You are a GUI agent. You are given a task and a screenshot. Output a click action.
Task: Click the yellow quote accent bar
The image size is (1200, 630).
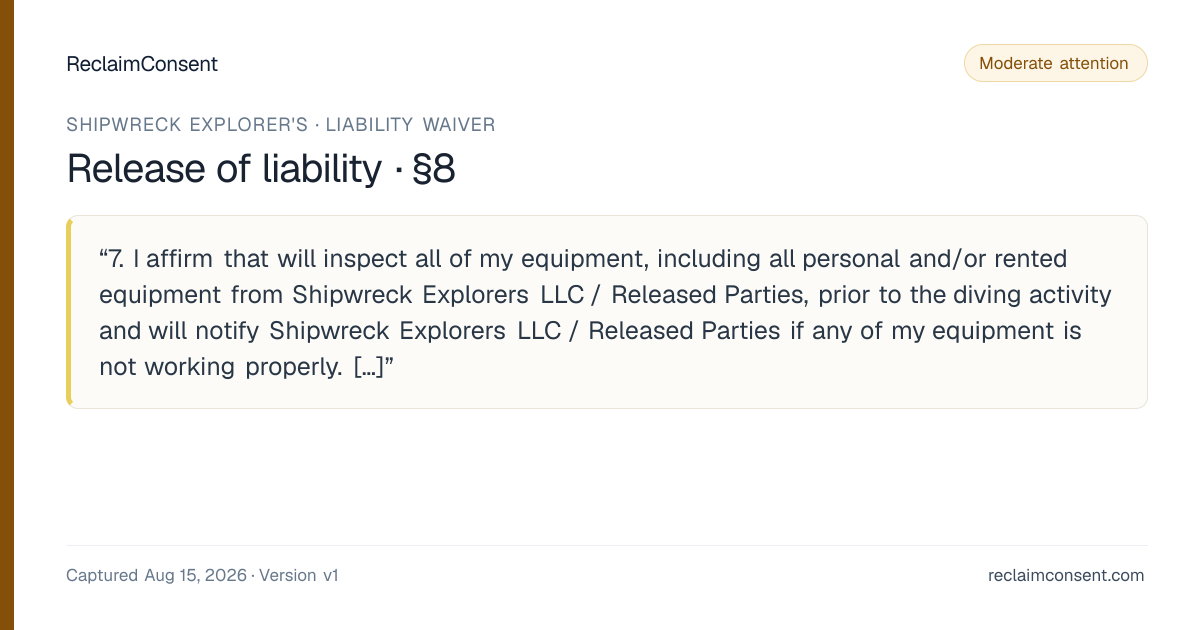pos(69,312)
